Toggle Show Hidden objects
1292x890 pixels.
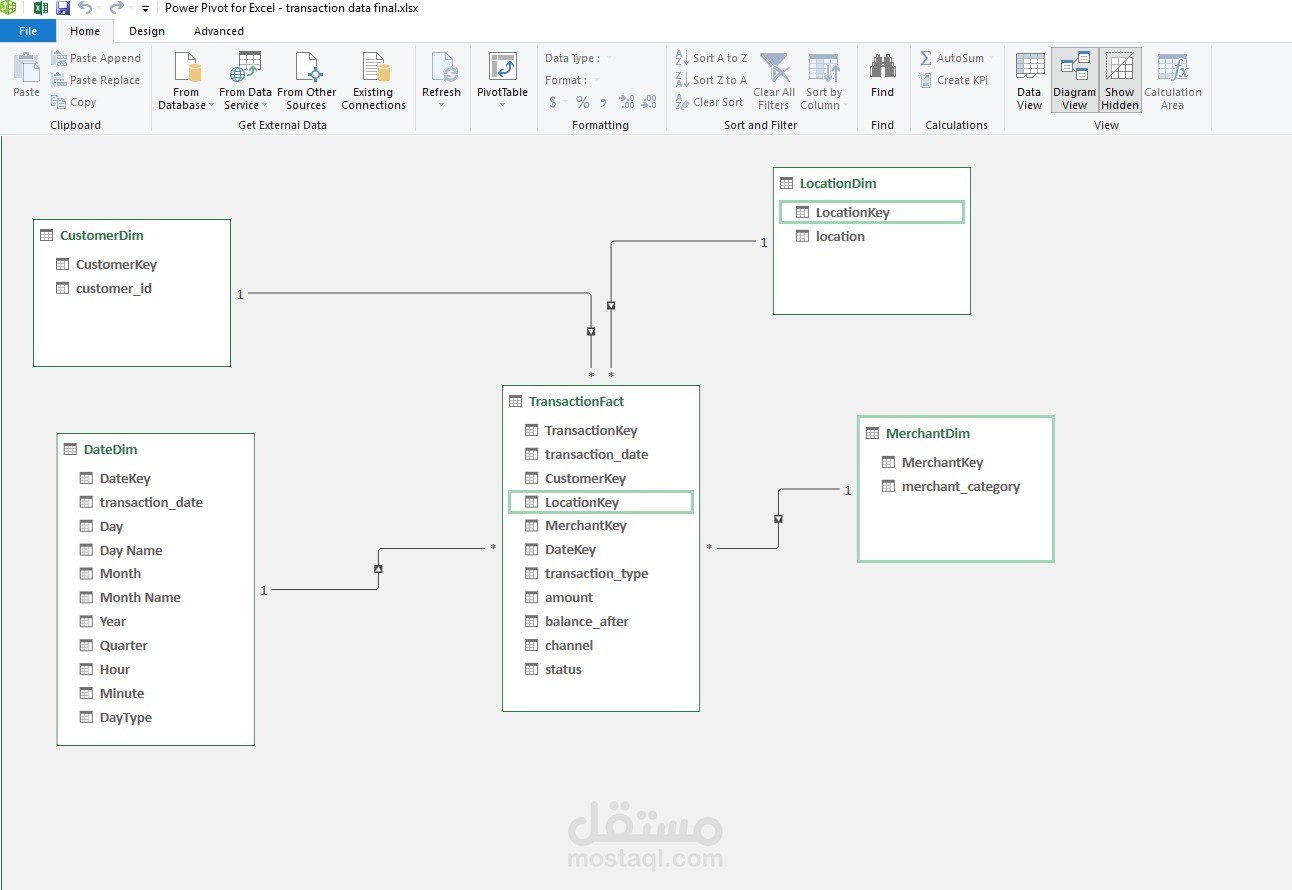[1119, 79]
